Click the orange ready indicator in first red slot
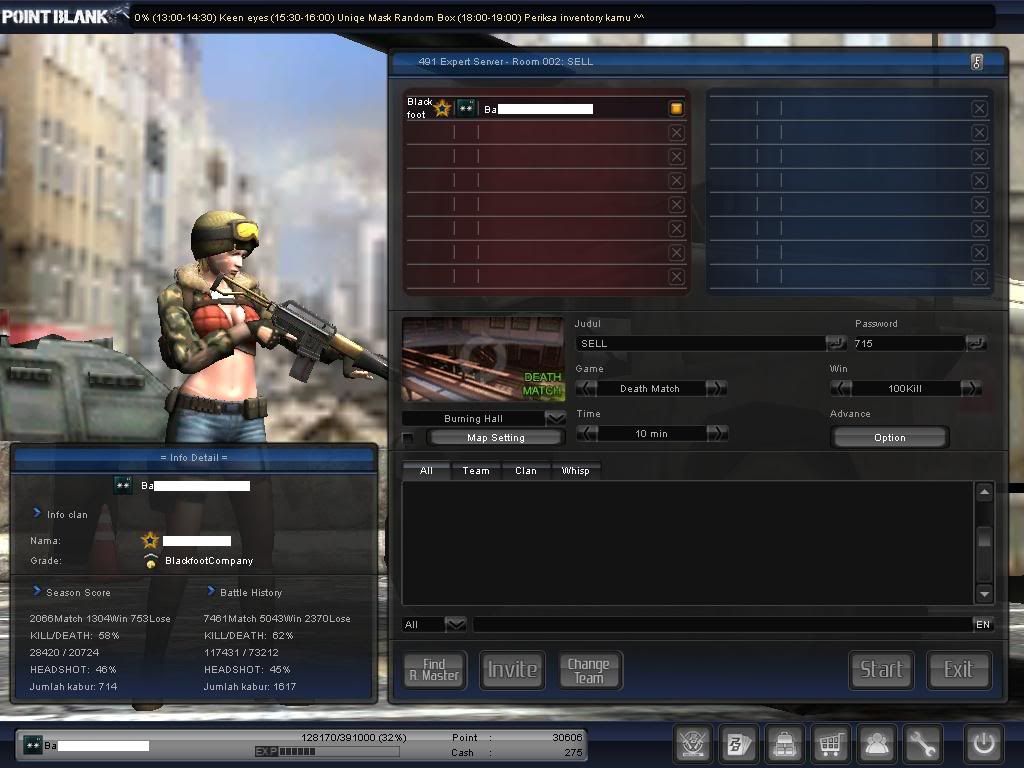The height and width of the screenshot is (768, 1024). point(677,108)
